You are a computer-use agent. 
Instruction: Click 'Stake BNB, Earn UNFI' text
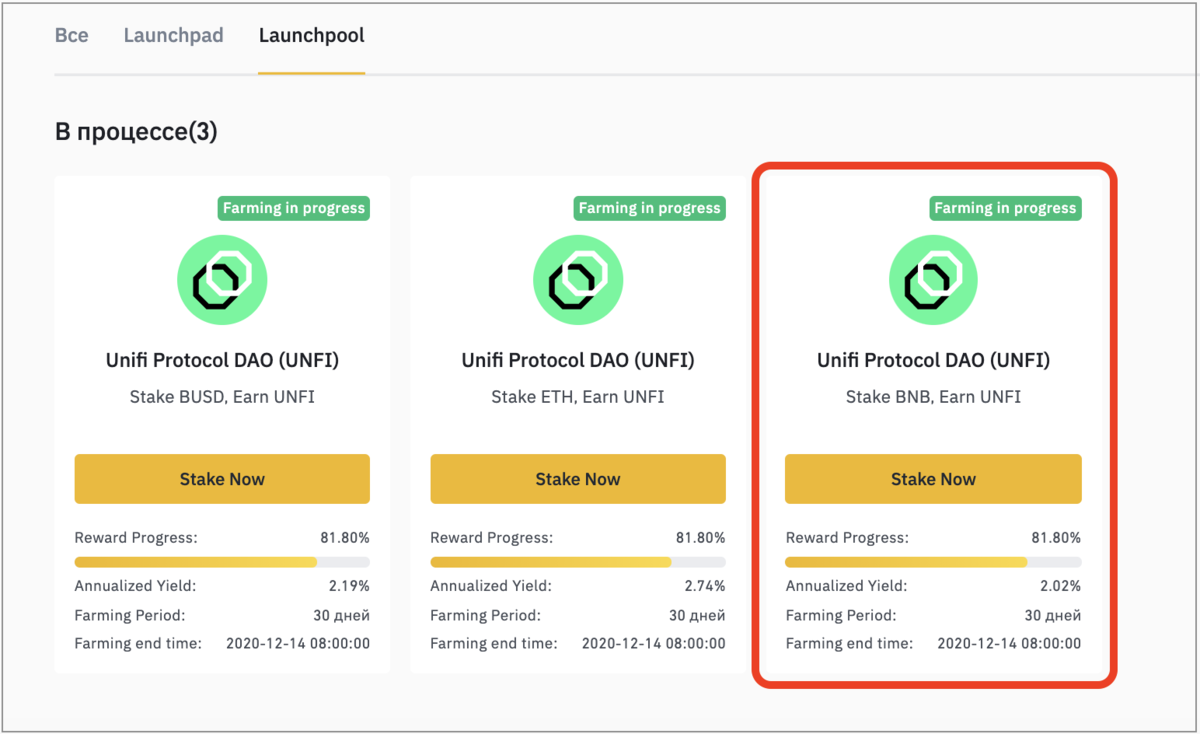tap(933, 397)
